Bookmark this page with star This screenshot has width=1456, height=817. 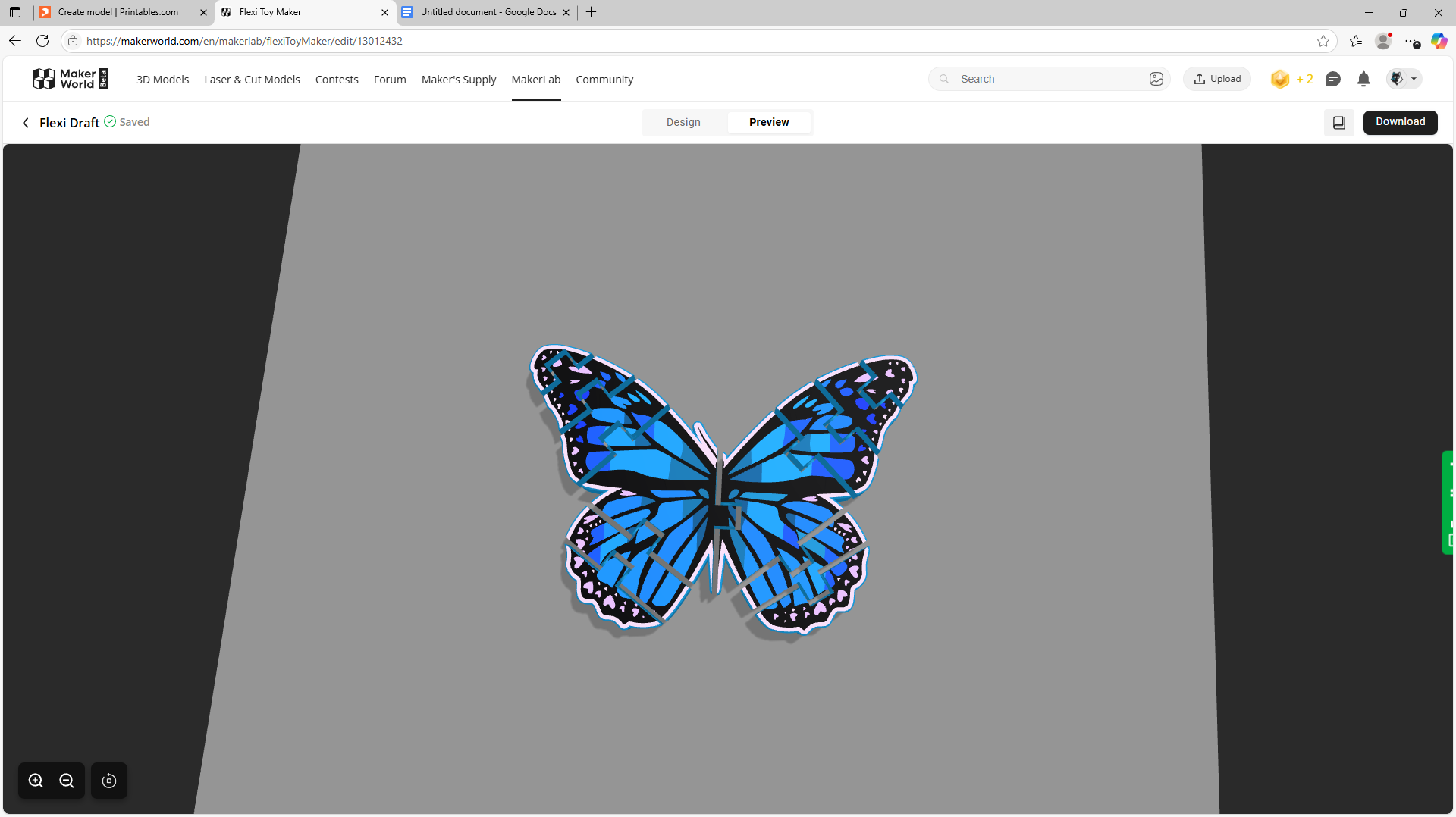[1323, 41]
